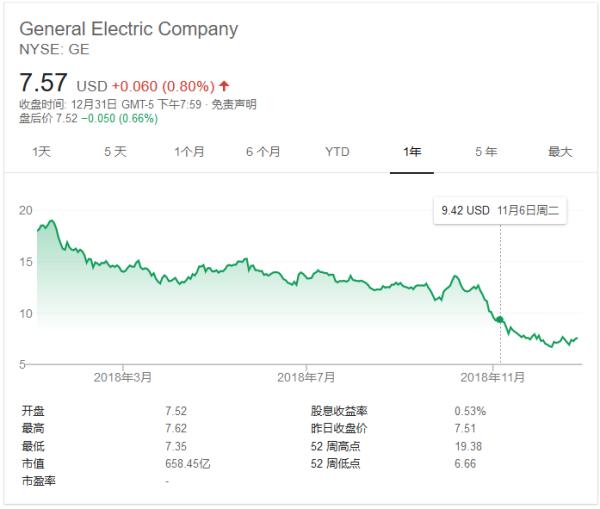Switch to the 1天 time range tab
Viewport: 600px width, 509px height.
(x=41, y=152)
